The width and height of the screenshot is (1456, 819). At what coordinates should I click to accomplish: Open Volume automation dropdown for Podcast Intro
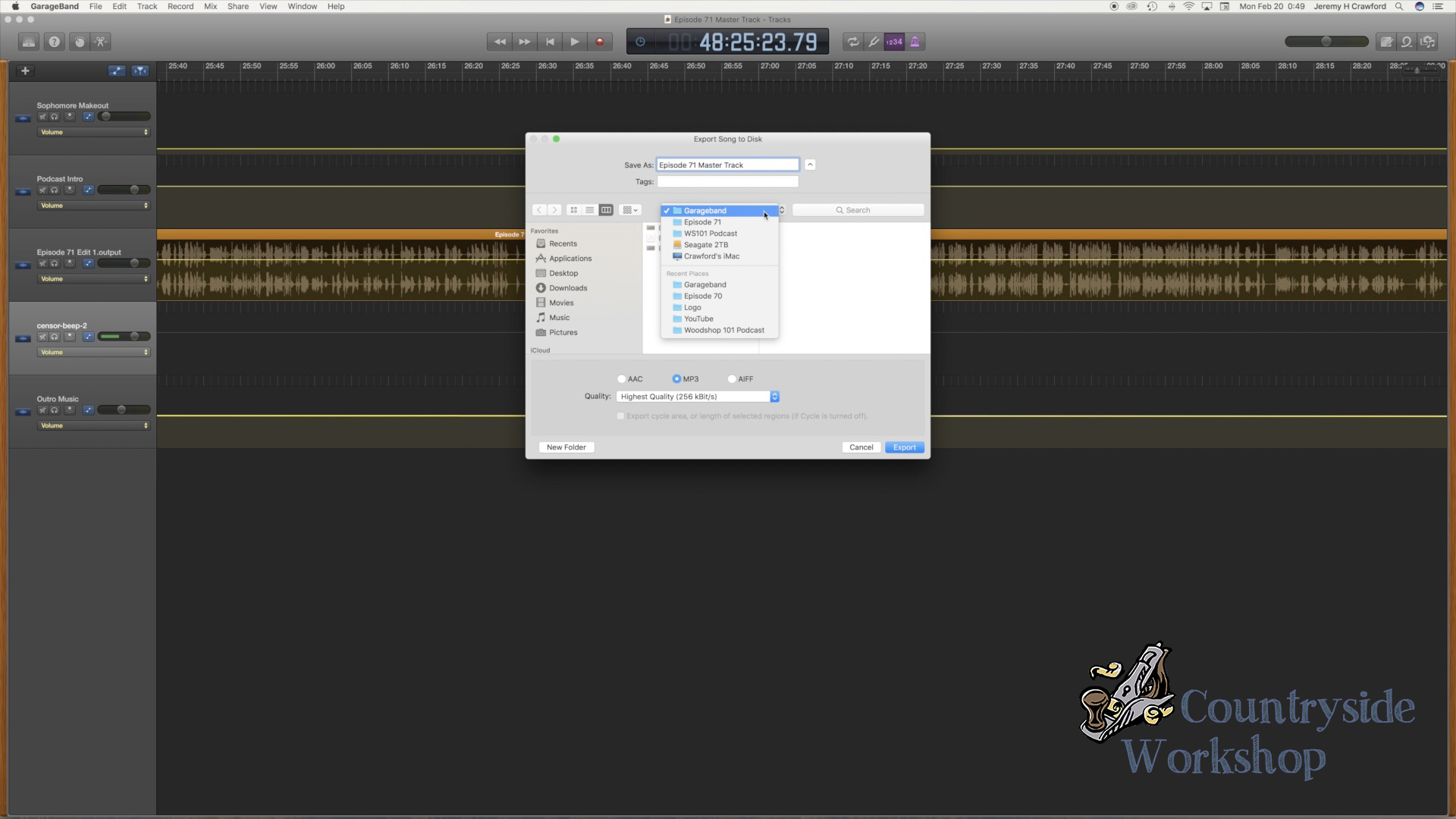pyautogui.click(x=94, y=206)
